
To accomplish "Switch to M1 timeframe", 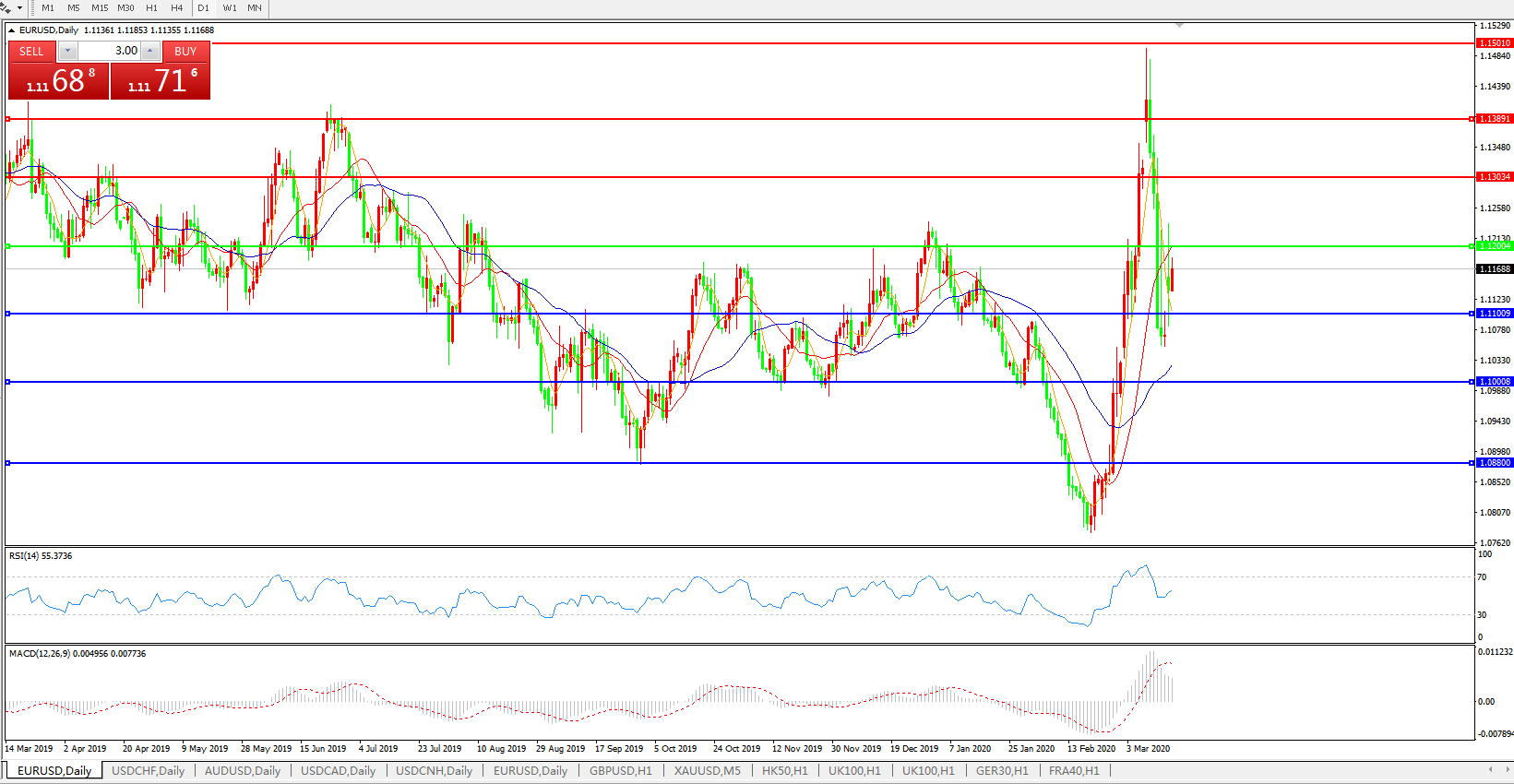I will pos(48,8).
